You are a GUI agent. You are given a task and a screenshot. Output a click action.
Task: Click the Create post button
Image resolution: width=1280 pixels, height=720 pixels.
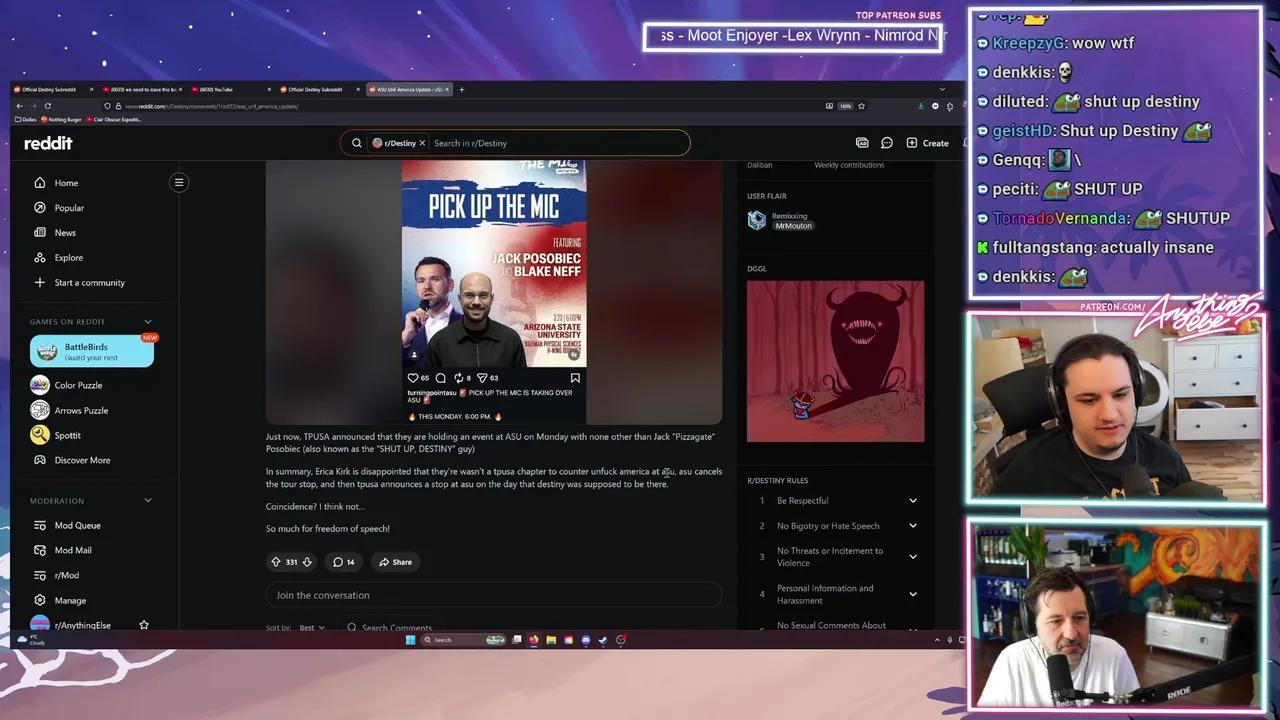928,143
